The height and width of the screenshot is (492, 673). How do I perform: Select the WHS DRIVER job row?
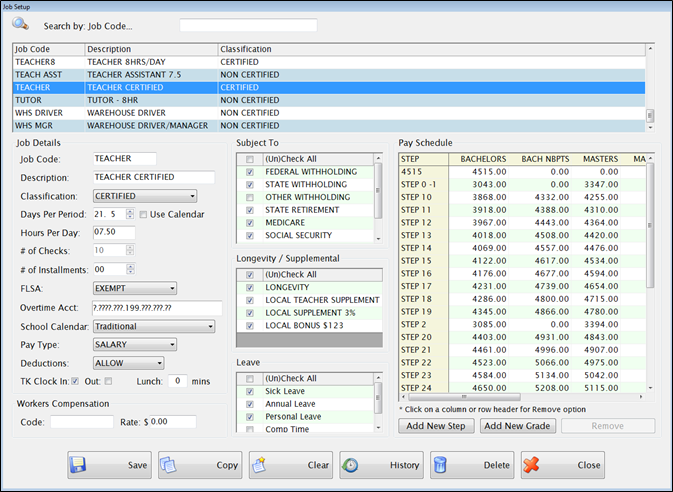click(x=329, y=113)
